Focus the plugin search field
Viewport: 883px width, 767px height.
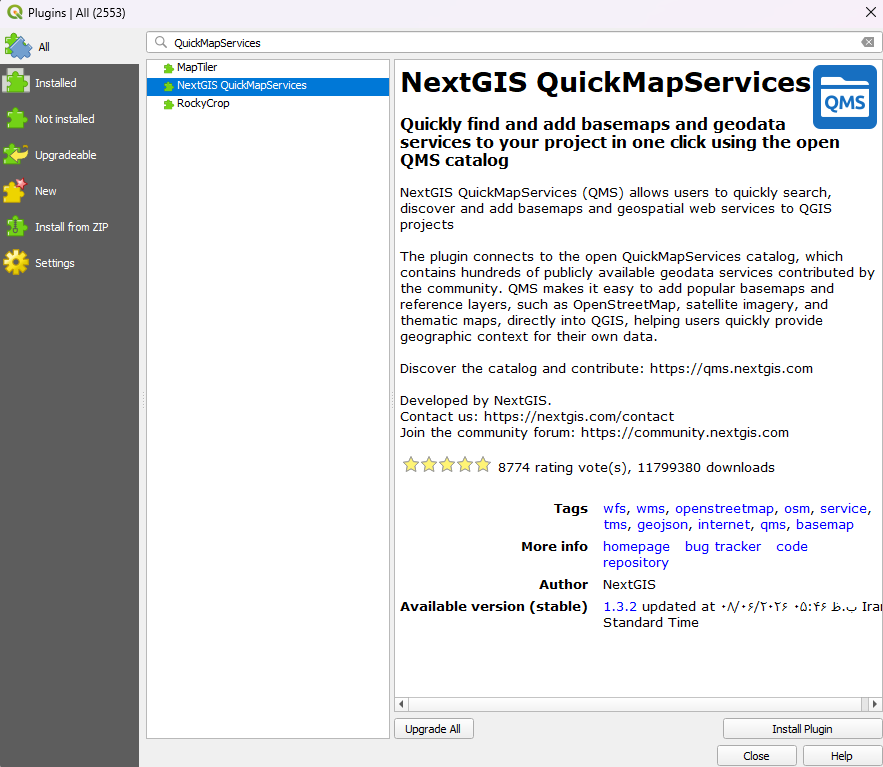[x=512, y=42]
